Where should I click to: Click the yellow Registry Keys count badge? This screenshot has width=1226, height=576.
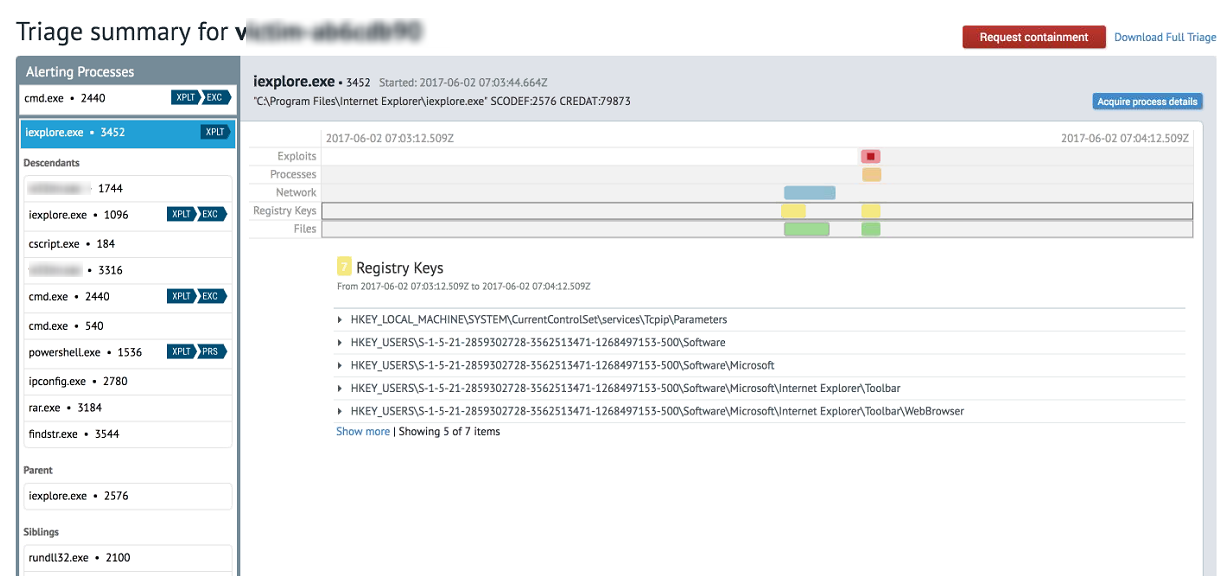pos(344,267)
